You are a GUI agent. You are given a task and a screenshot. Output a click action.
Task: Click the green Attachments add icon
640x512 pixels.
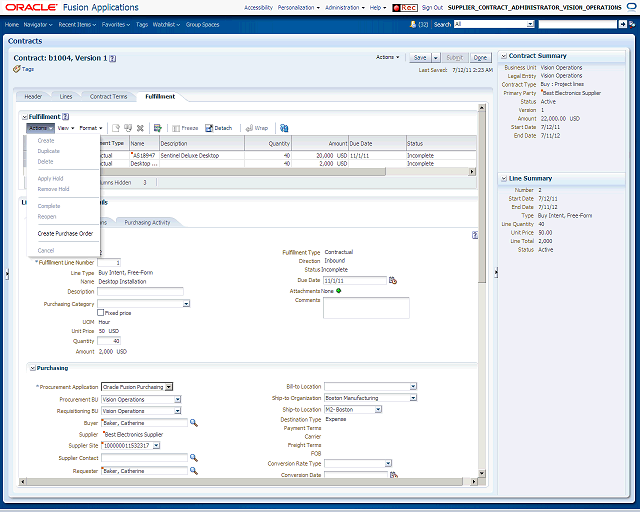click(x=338, y=291)
